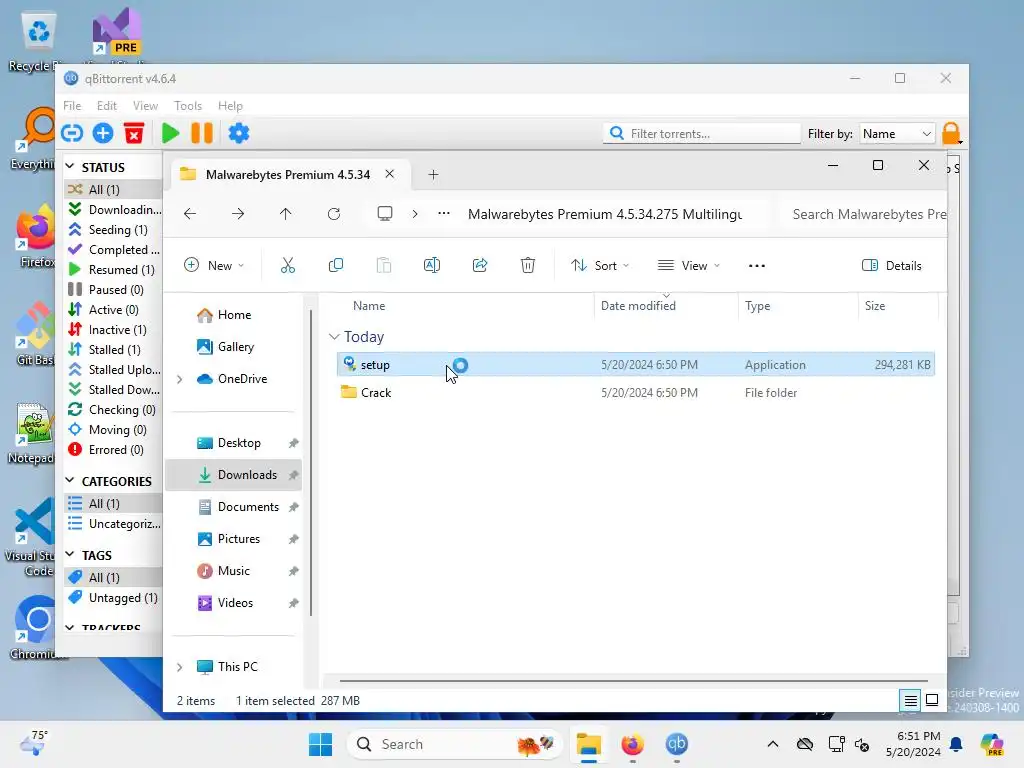
Task: Toggle the Details pane button
Action: pos(891,265)
